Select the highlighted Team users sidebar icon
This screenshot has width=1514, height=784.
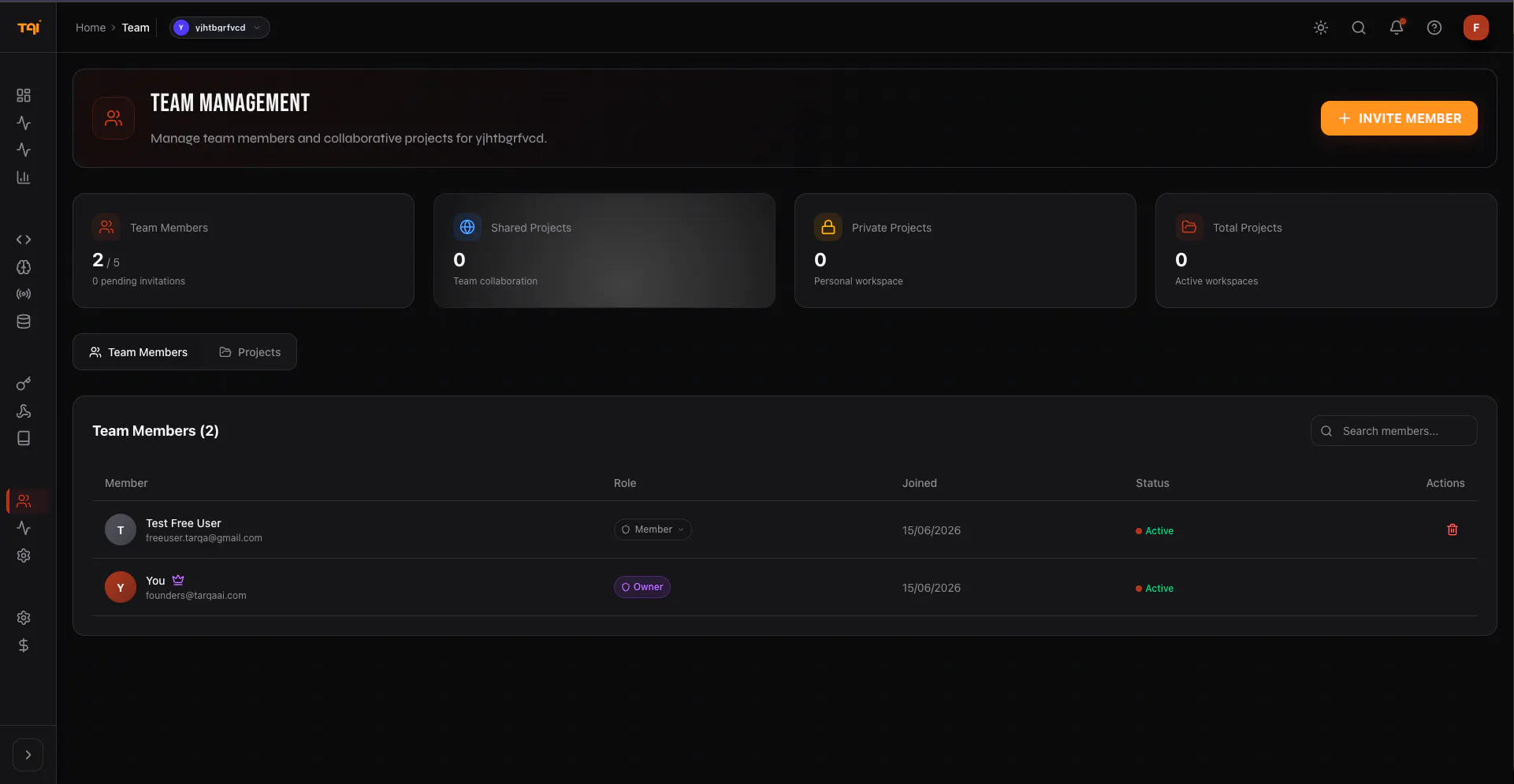tap(24, 501)
